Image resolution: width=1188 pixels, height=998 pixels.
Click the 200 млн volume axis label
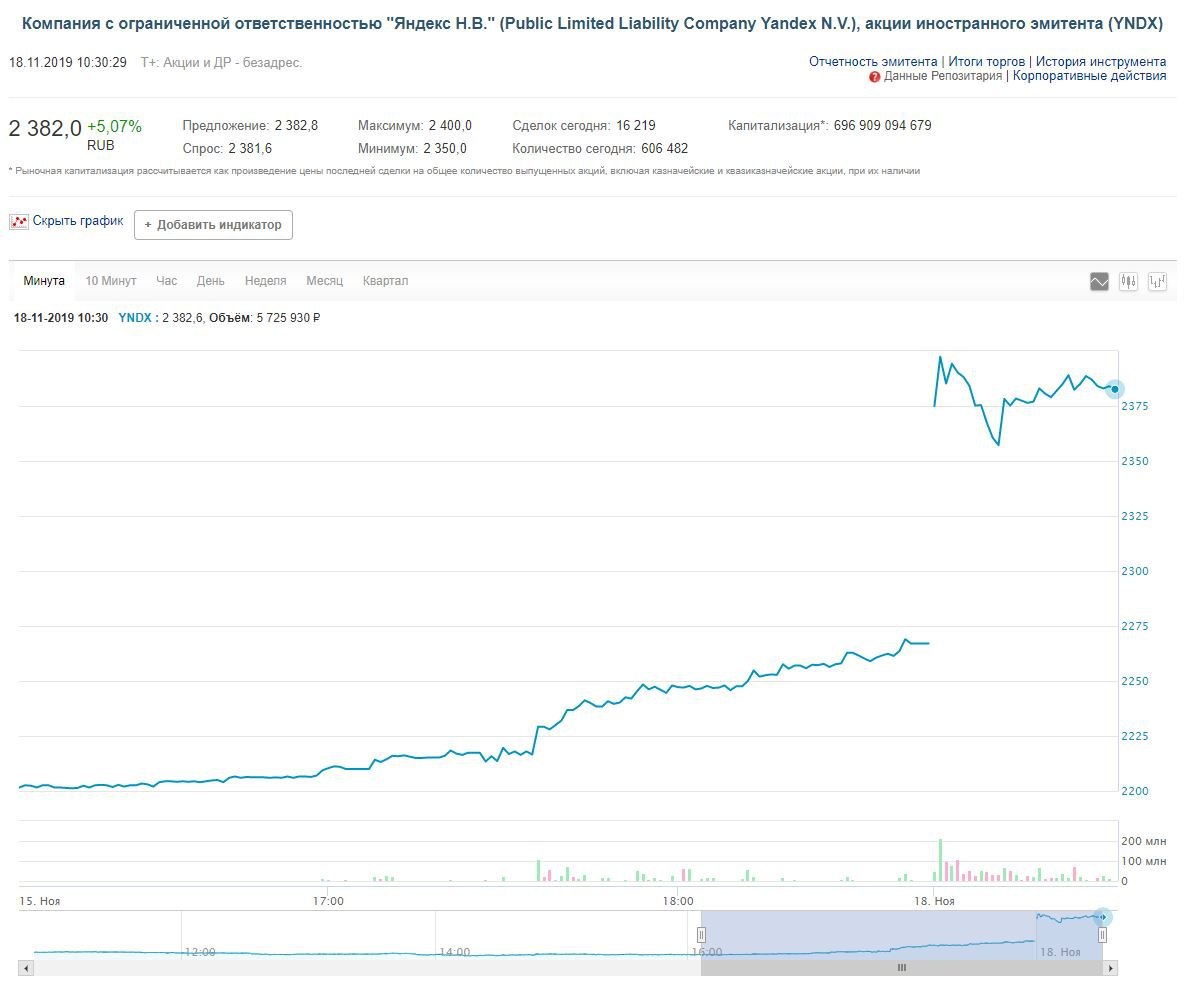click(x=1144, y=841)
